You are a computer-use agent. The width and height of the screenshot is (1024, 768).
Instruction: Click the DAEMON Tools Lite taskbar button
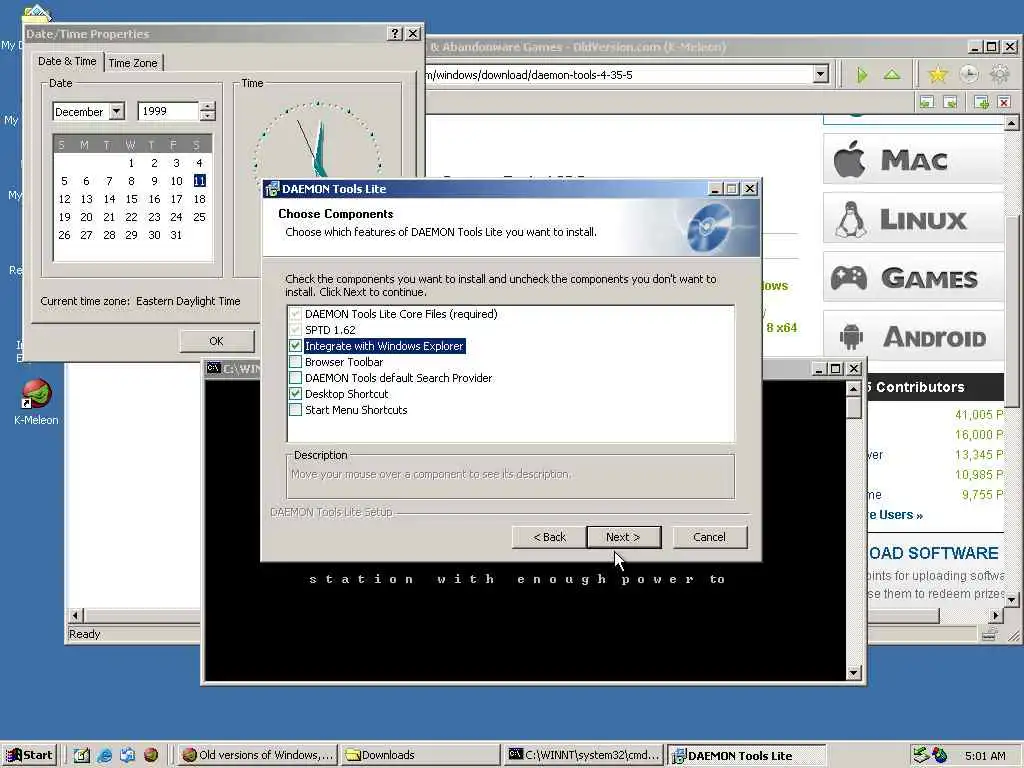coord(747,755)
